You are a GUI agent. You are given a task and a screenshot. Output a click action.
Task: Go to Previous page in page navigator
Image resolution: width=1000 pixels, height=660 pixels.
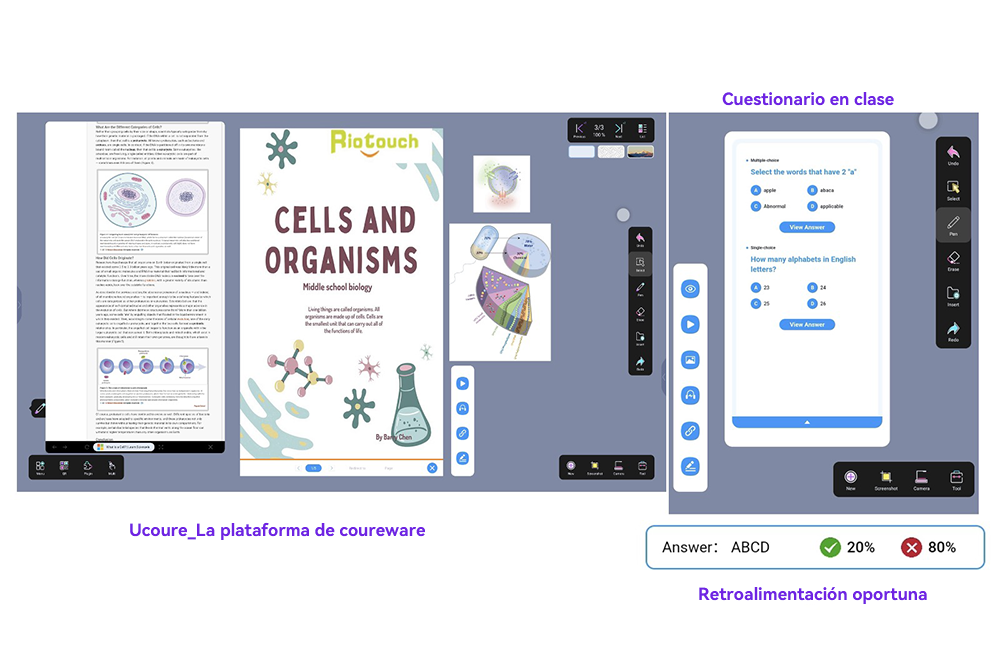(x=579, y=130)
